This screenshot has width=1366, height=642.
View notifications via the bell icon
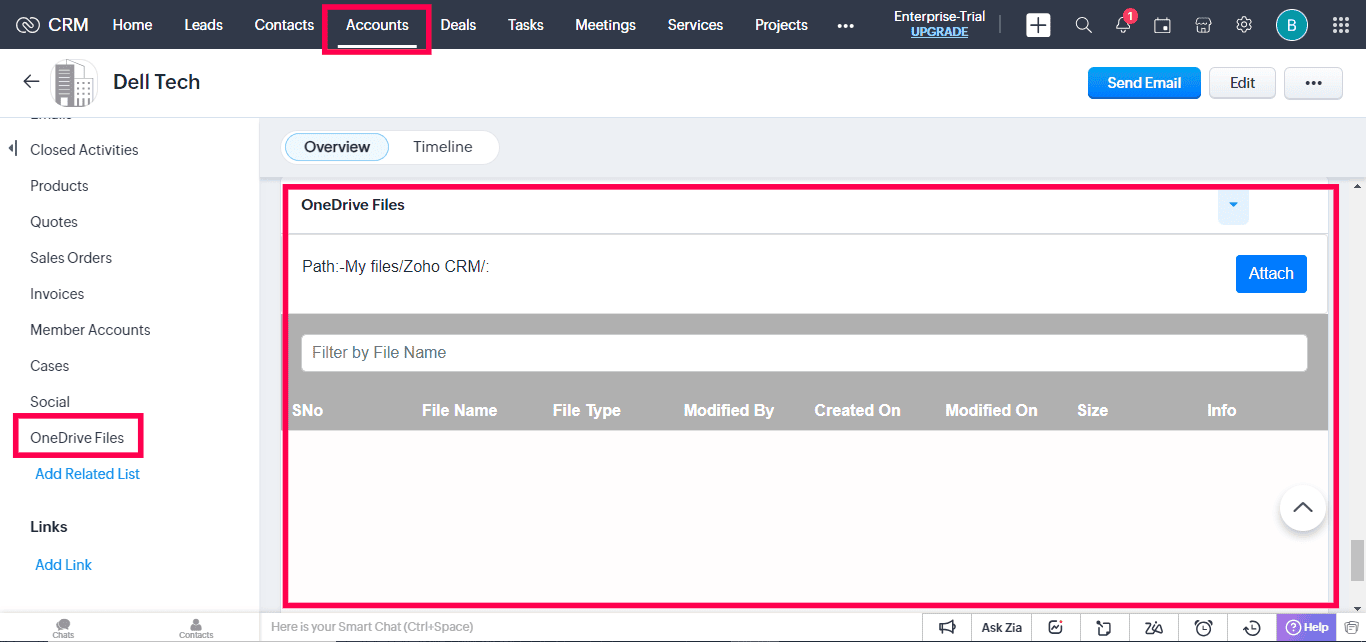tap(1124, 25)
